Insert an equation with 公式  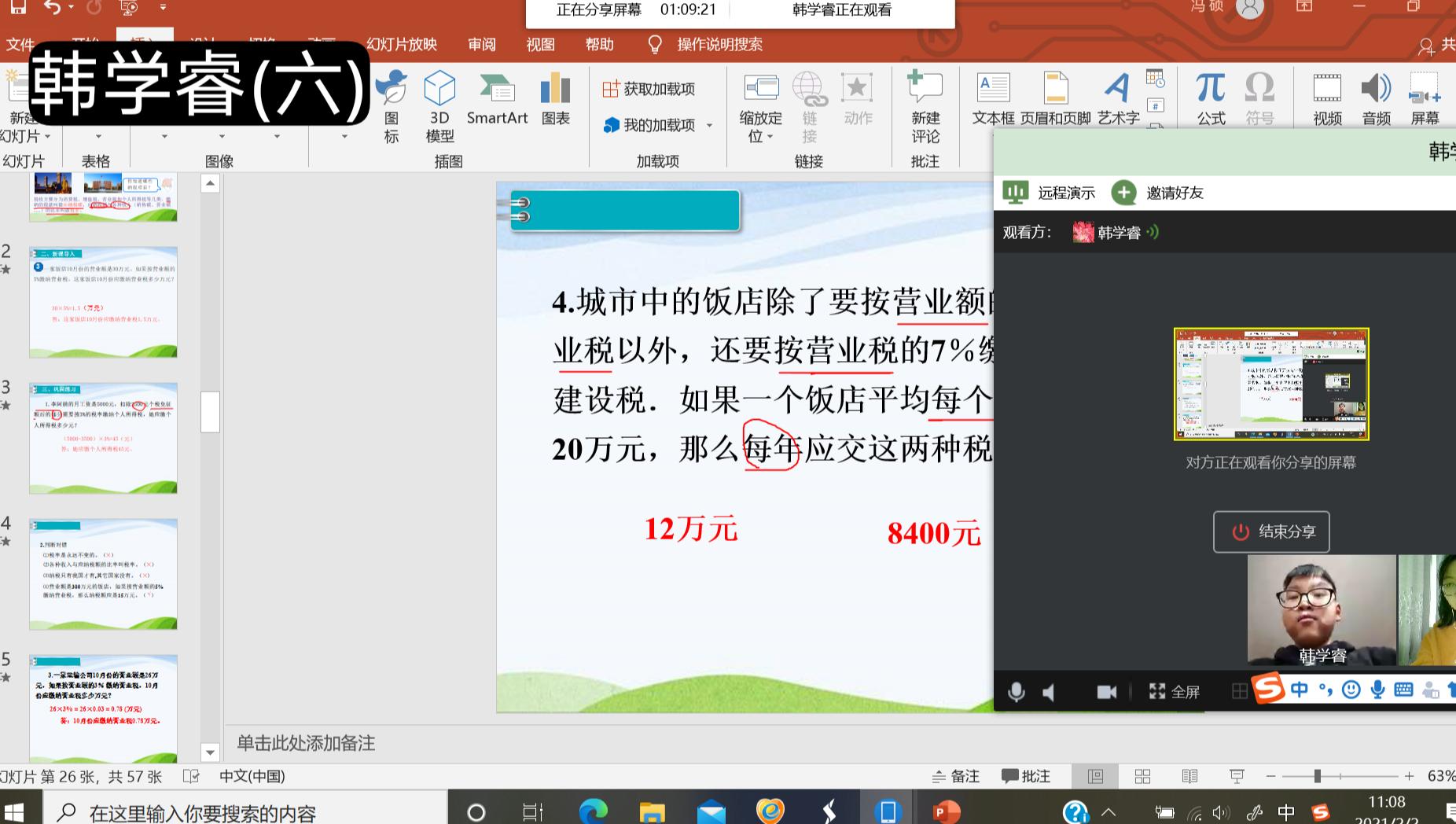point(1211,100)
